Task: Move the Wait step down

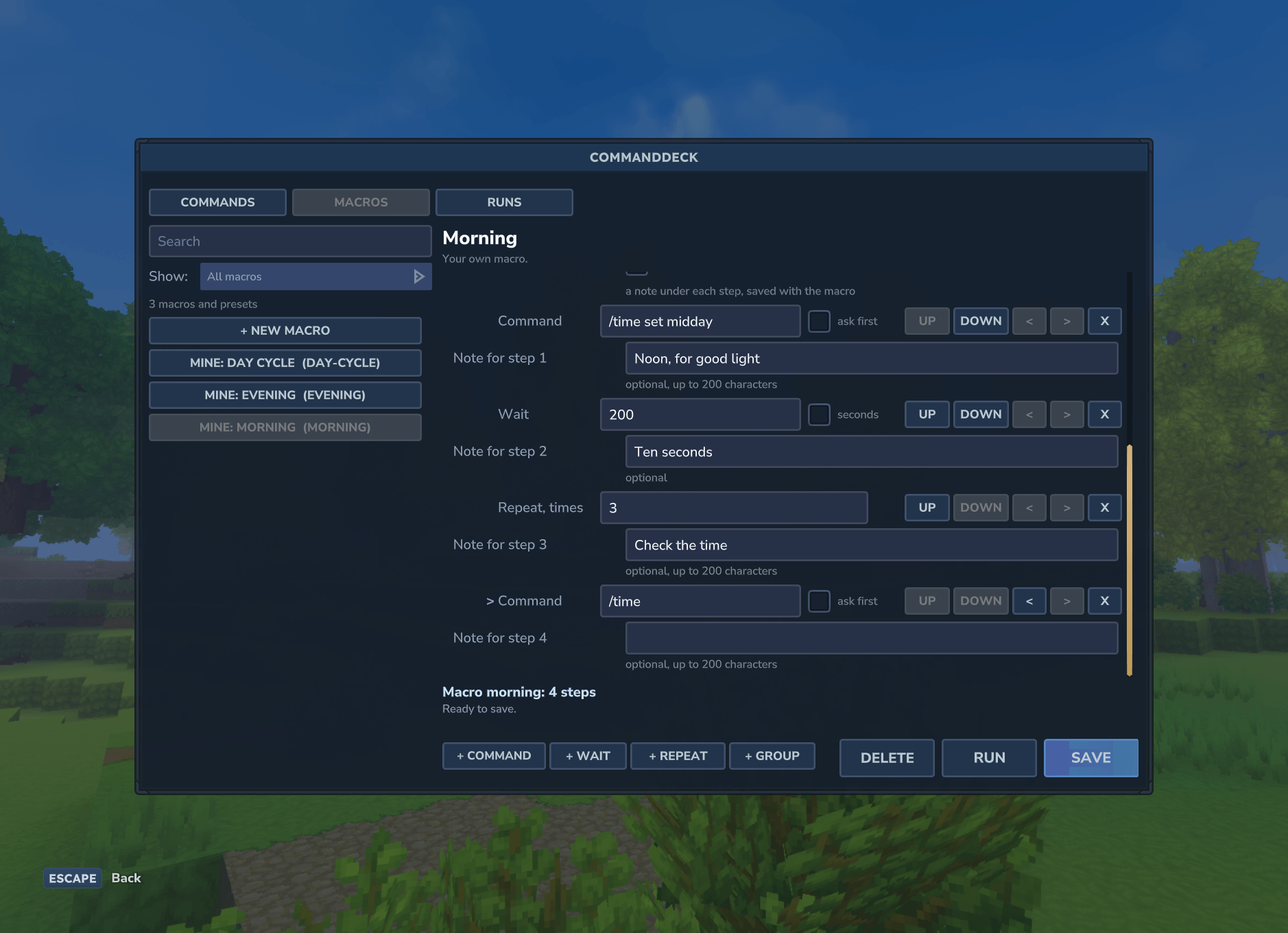Action: [981, 414]
